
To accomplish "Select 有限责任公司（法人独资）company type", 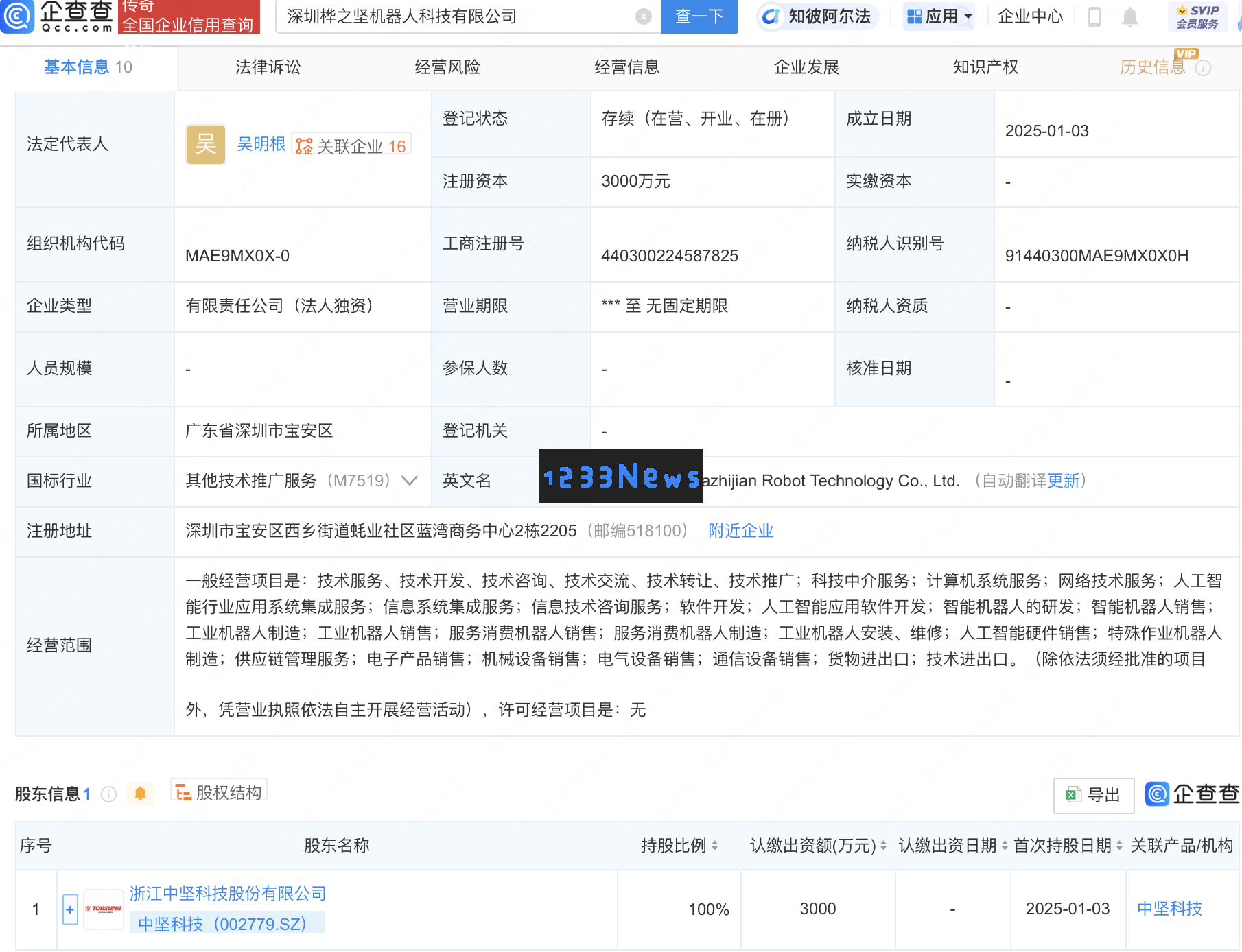I will (x=279, y=306).
